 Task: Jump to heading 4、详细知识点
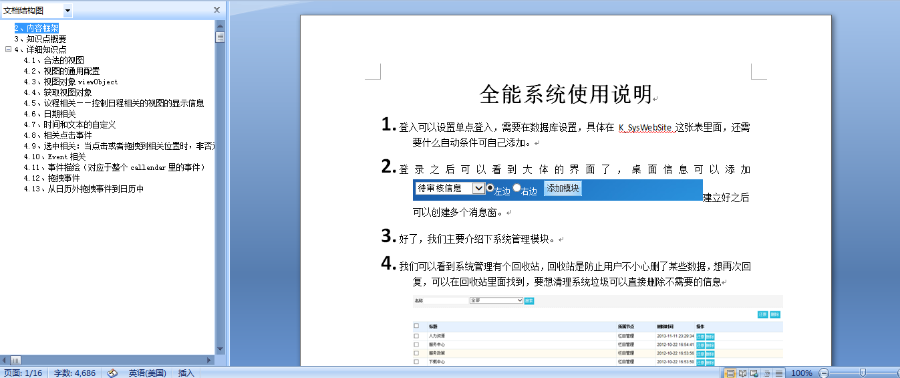[40, 49]
